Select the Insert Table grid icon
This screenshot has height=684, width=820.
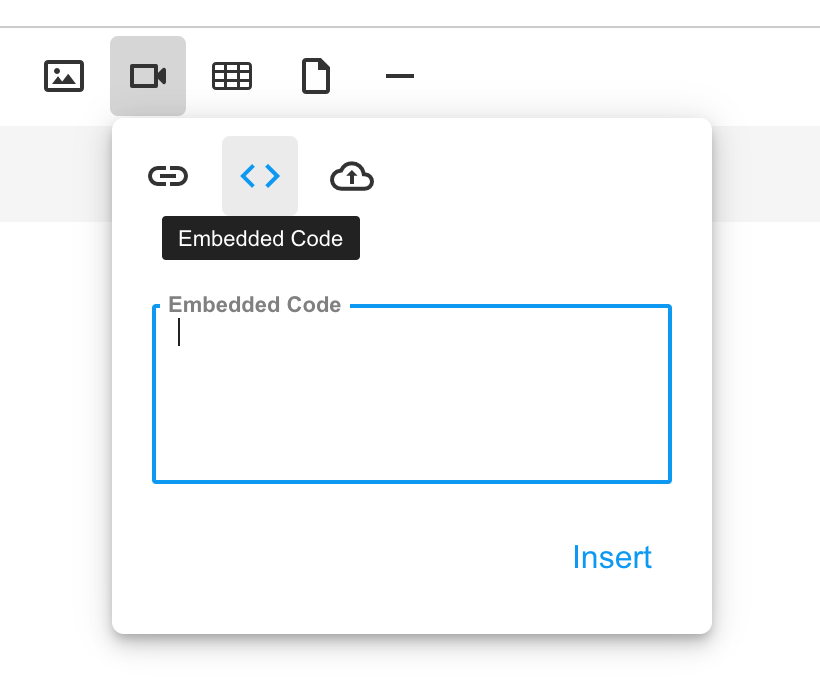[232, 76]
